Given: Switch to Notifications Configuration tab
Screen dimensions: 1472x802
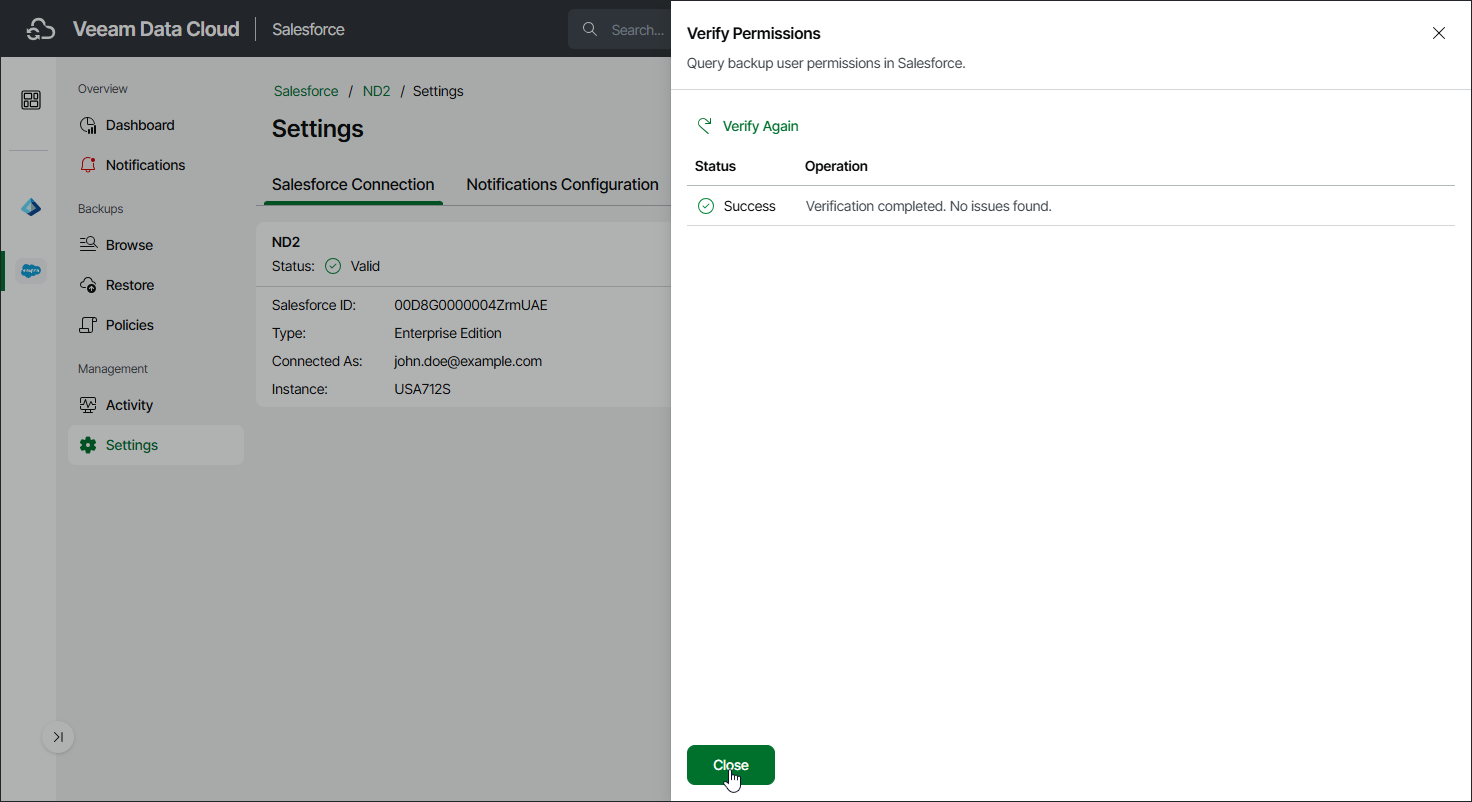Looking at the screenshot, I should 562,185.
